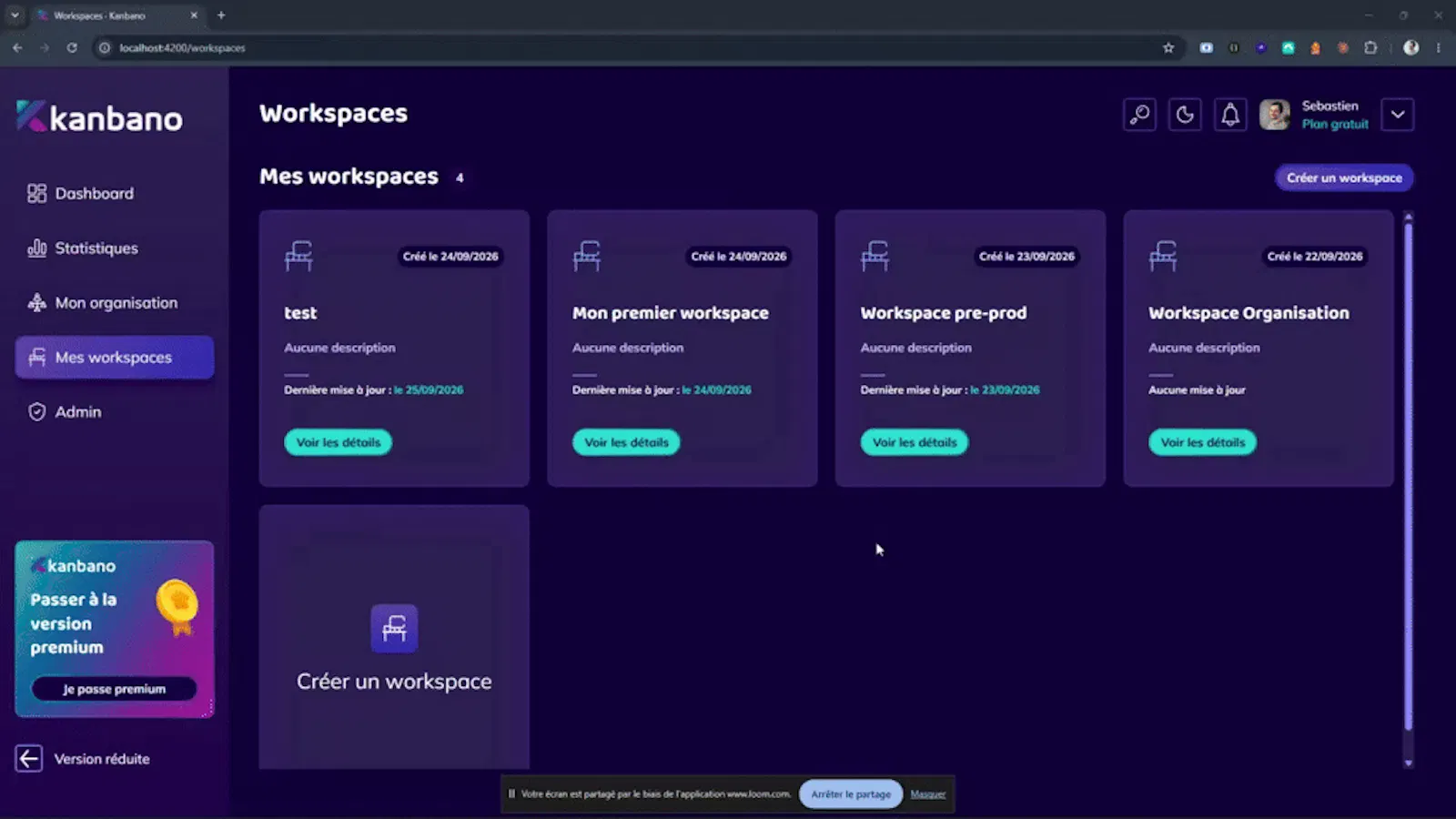
Task: Click the Créer un workspace card
Action: click(394, 638)
